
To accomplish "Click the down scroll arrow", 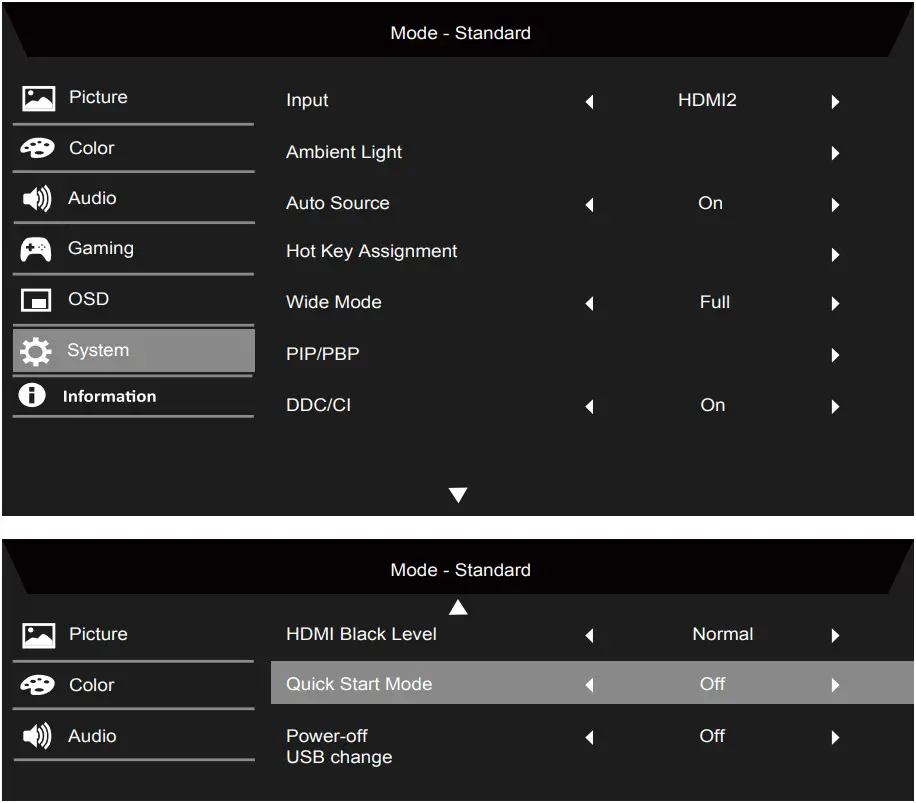I will pyautogui.click(x=458, y=494).
